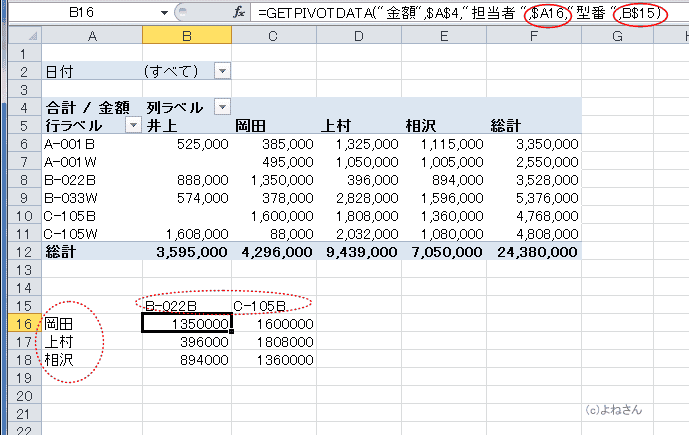Select column F header
Image resolution: width=689 pixels, height=435 pixels.
click(534, 36)
